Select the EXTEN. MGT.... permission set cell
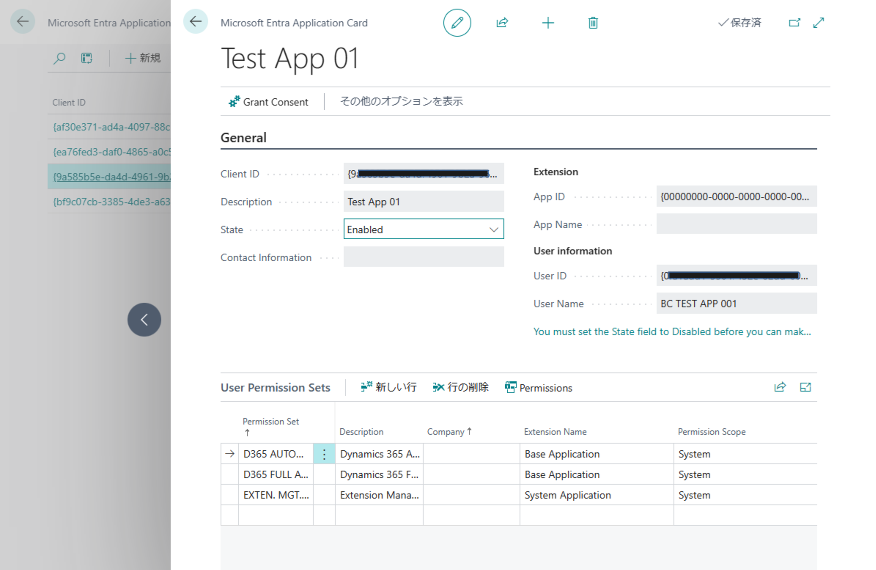 (x=275, y=495)
